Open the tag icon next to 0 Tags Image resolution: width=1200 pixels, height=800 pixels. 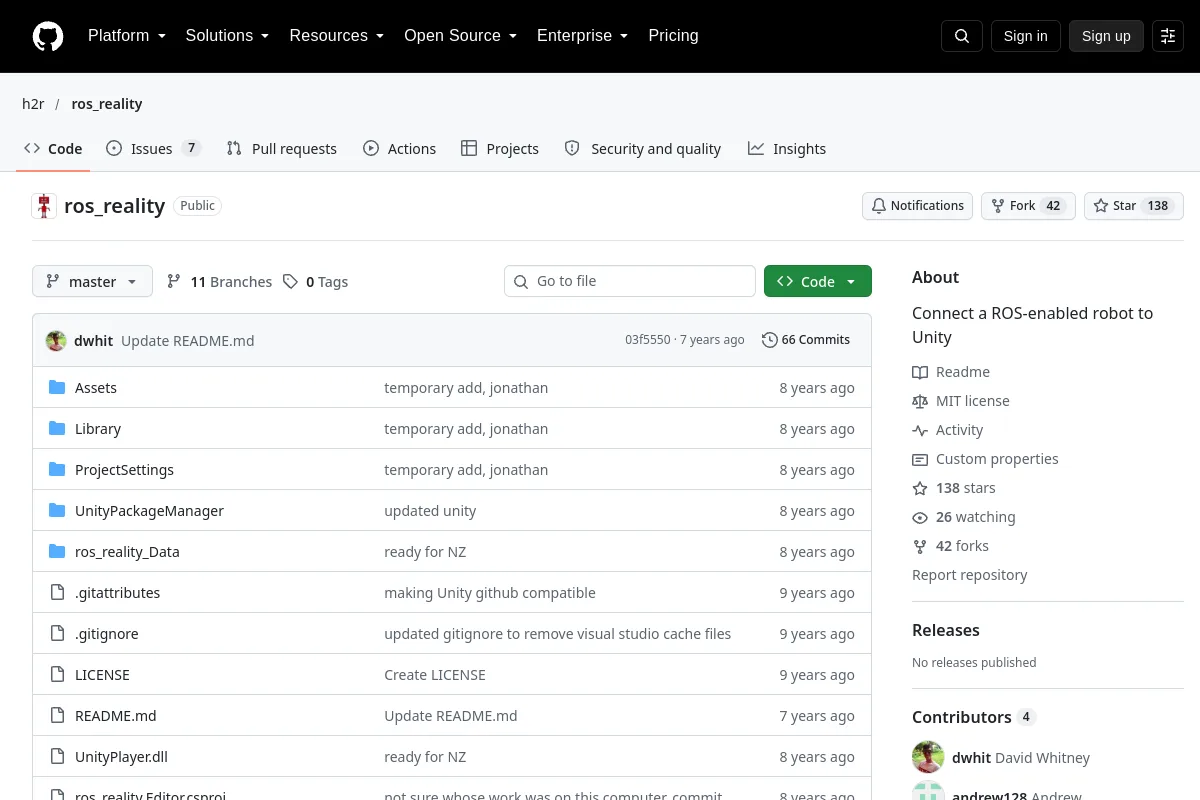[290, 282]
